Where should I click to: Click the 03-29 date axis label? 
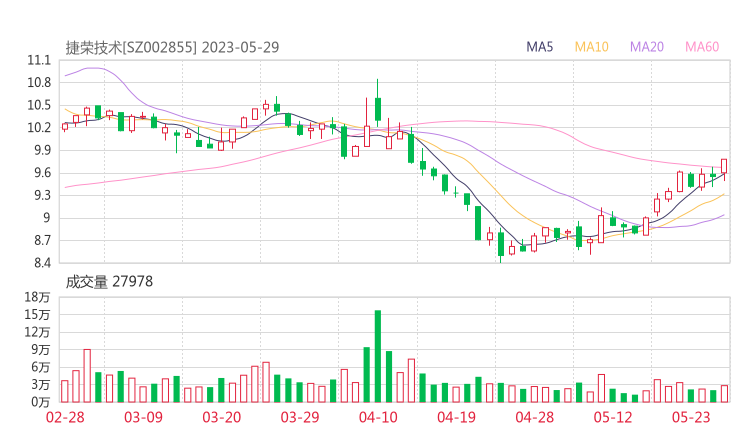pos(300,417)
